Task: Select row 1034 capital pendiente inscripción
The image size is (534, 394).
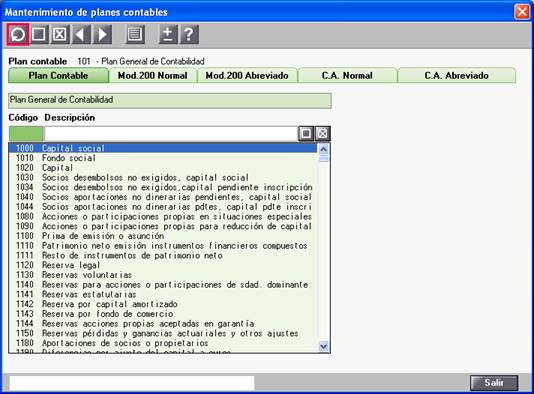Action: (x=163, y=187)
